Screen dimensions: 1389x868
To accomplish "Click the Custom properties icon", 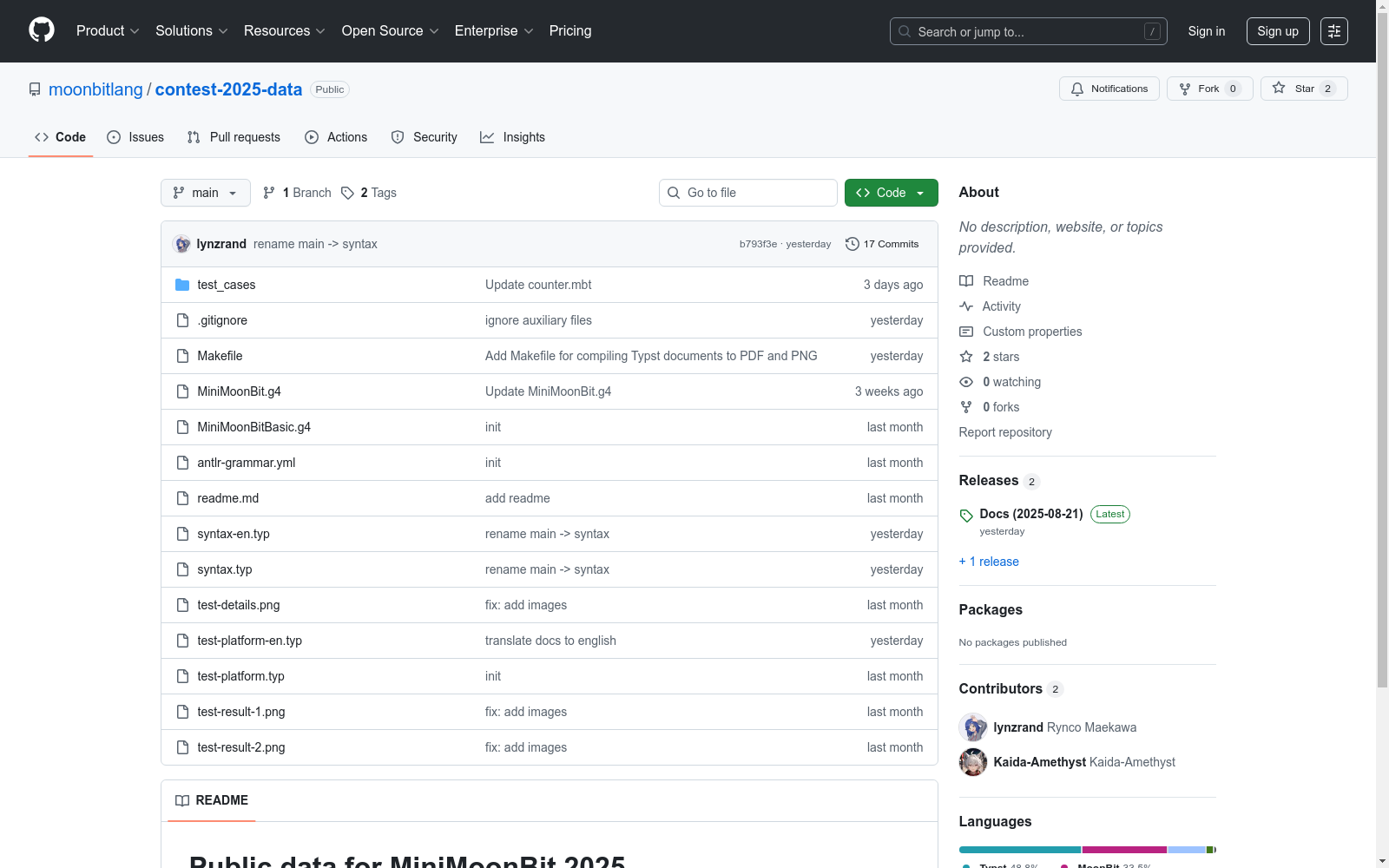I will 966,332.
